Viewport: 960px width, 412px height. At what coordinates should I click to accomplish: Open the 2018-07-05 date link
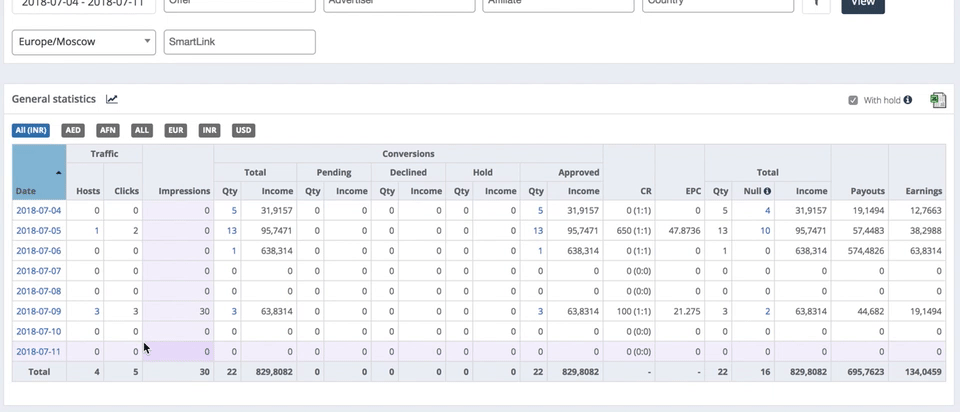(39, 231)
